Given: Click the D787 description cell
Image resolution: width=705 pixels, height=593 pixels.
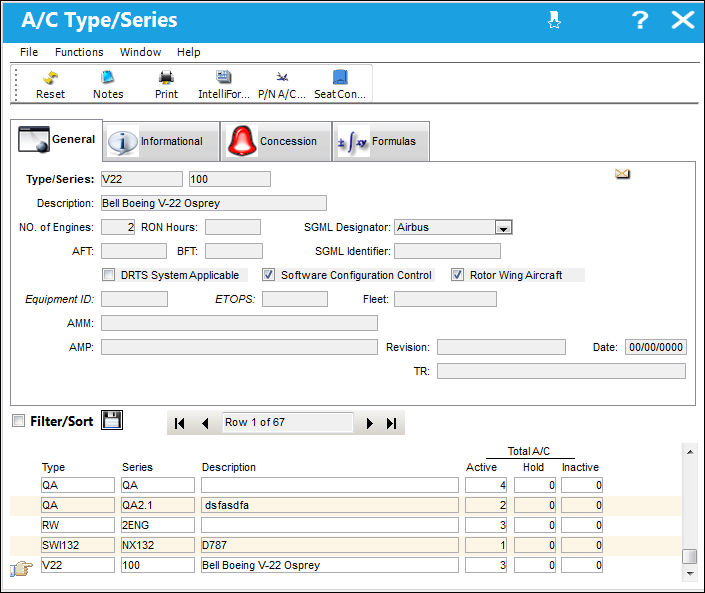Looking at the screenshot, I should [330, 545].
